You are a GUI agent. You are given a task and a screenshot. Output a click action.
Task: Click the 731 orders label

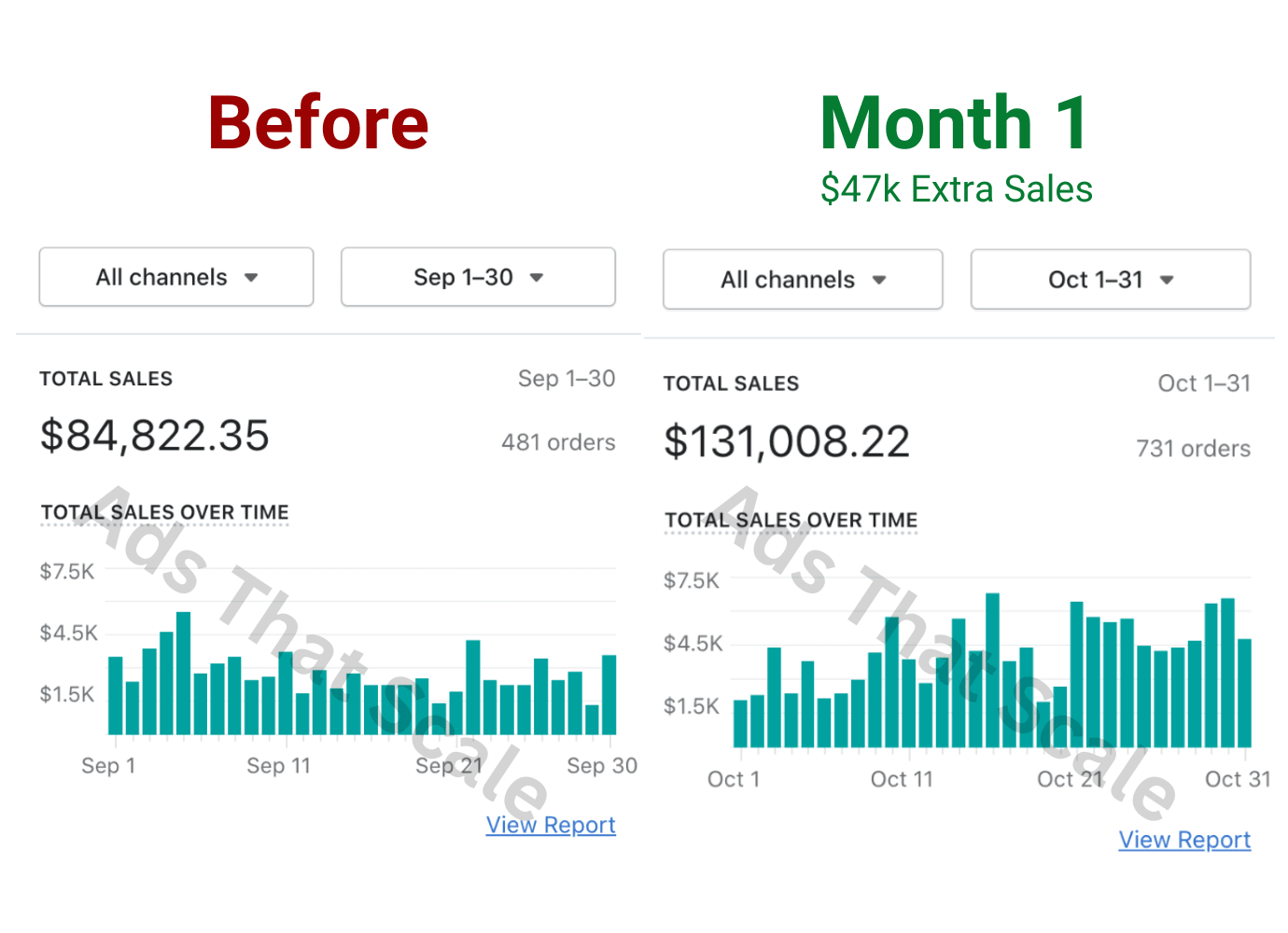[1193, 449]
